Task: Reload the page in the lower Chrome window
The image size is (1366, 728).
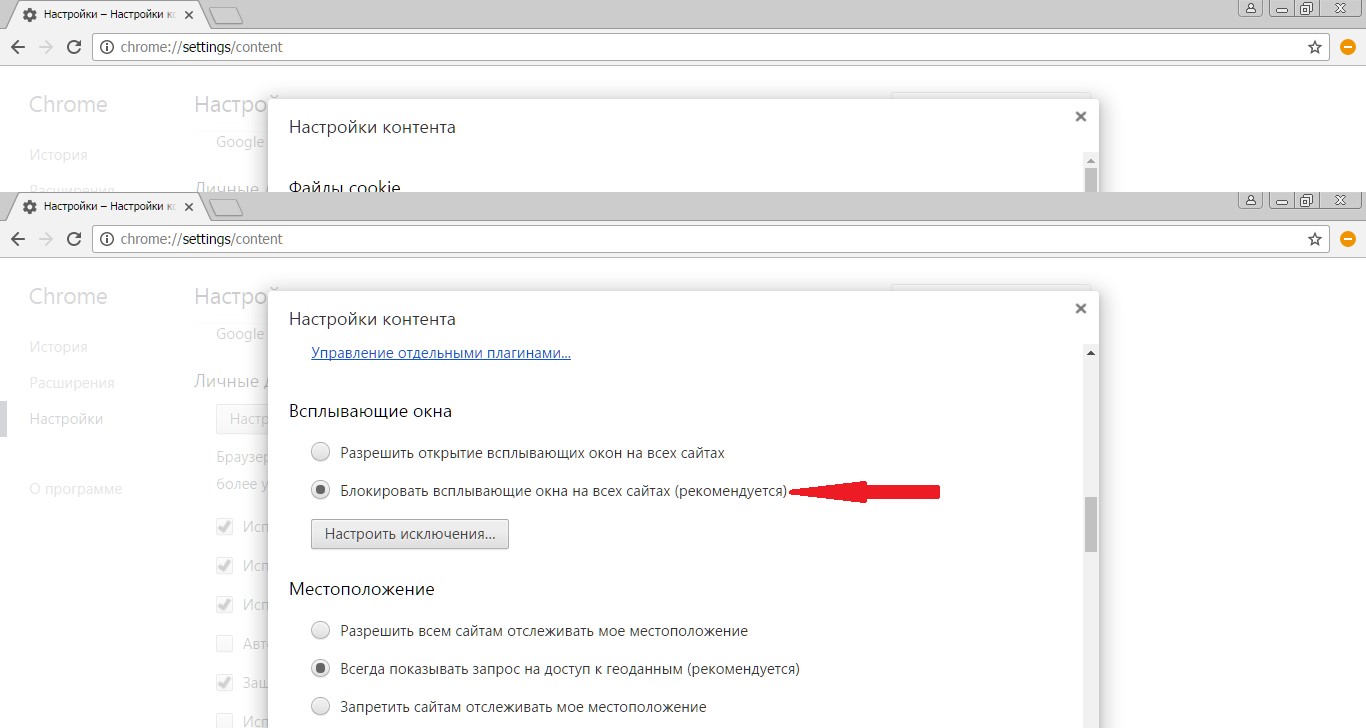Action: pos(74,239)
